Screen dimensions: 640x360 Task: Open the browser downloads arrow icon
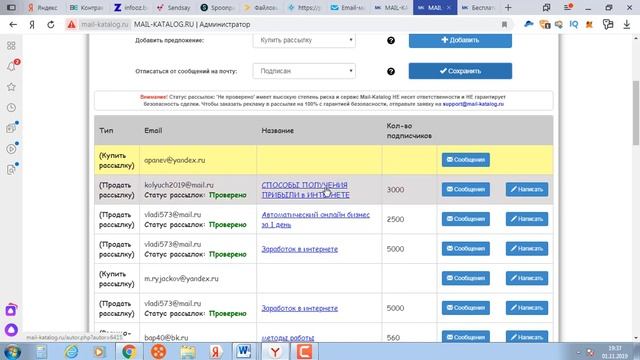[627, 24]
